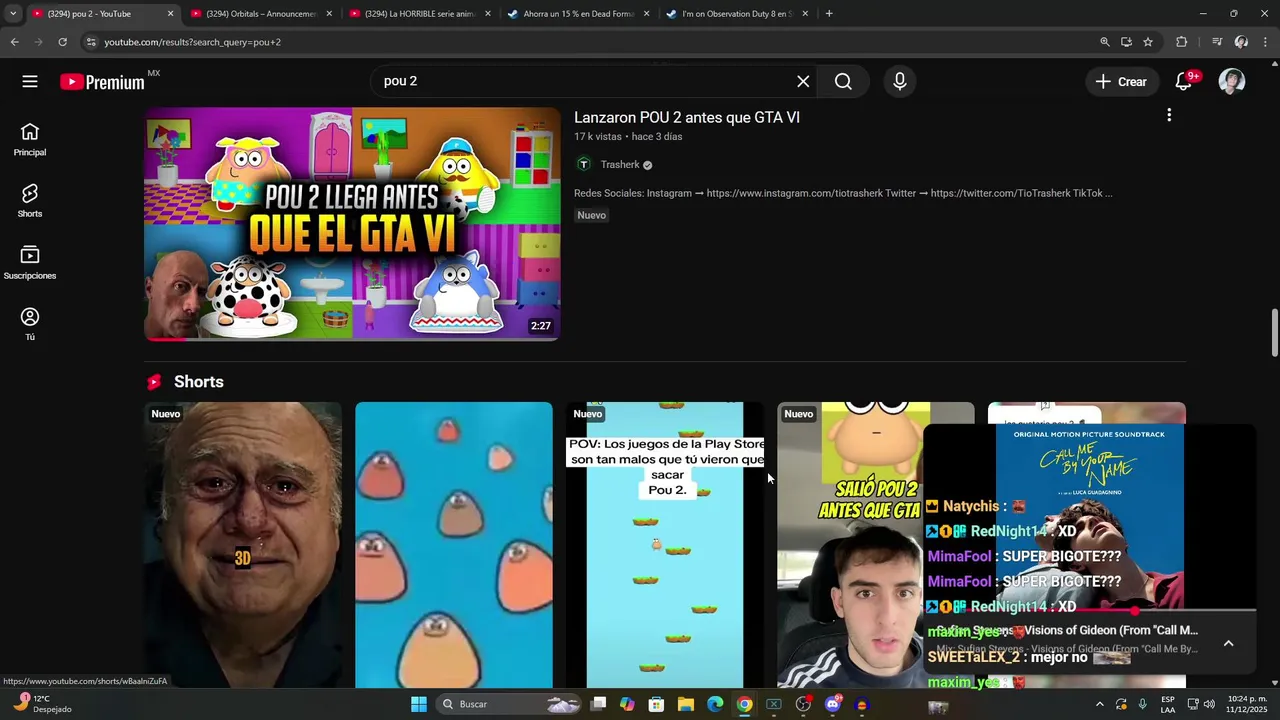
Task: Open ESP LAA language switcher
Action: click(1168, 704)
